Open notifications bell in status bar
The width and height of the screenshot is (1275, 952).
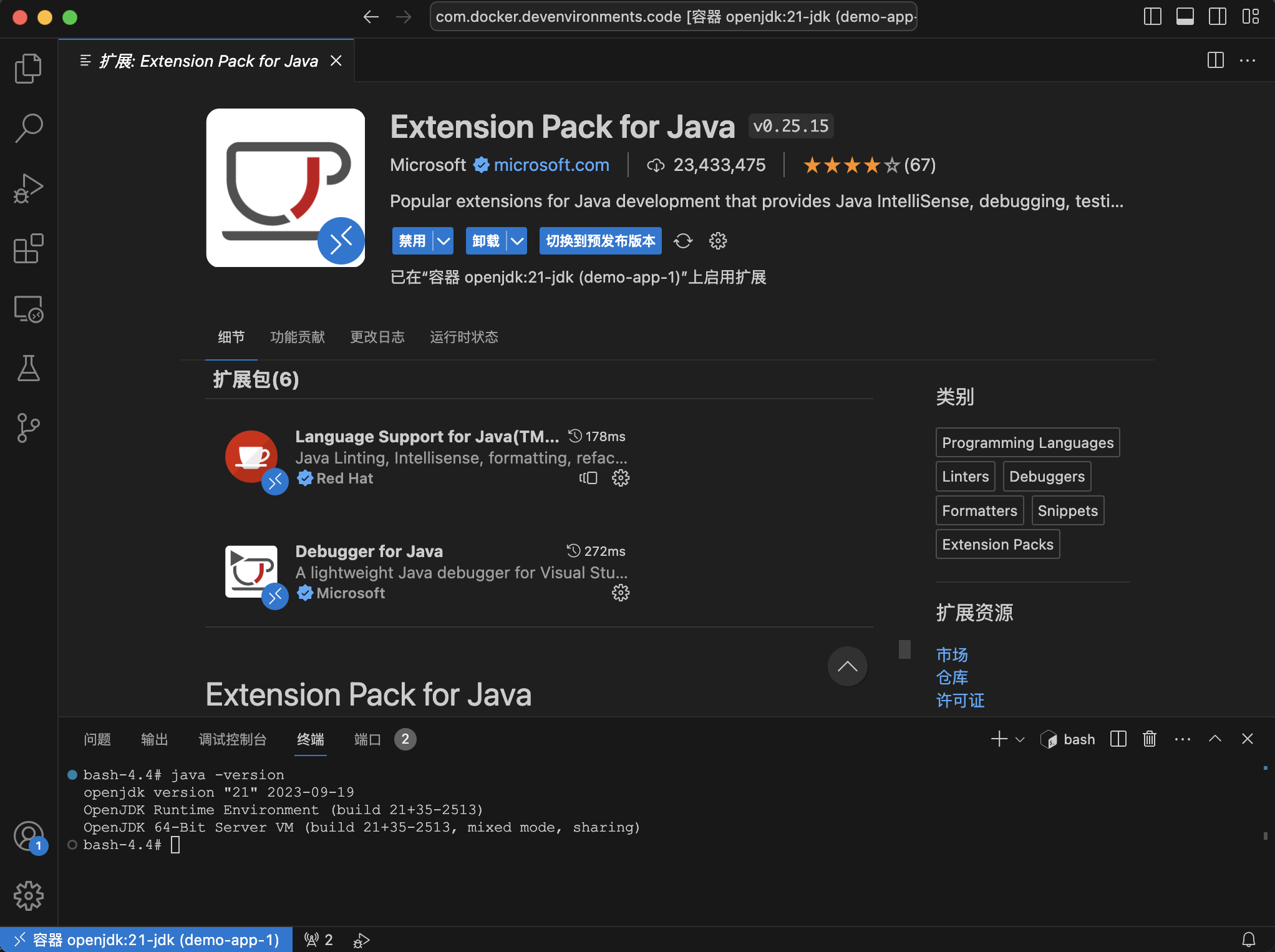pyautogui.click(x=1249, y=940)
